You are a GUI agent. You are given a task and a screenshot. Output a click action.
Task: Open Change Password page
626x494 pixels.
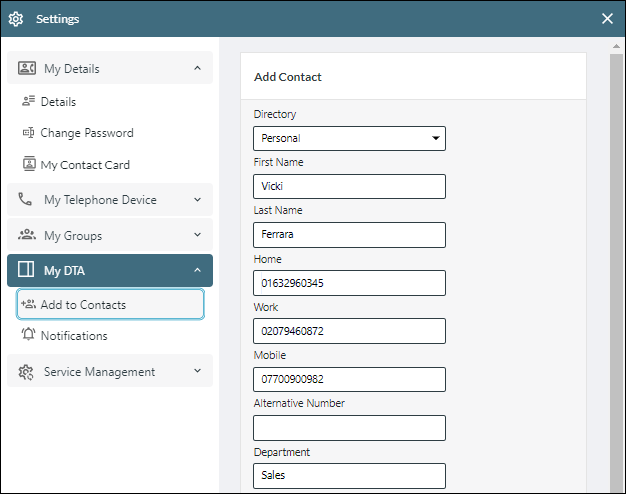[x=87, y=133]
